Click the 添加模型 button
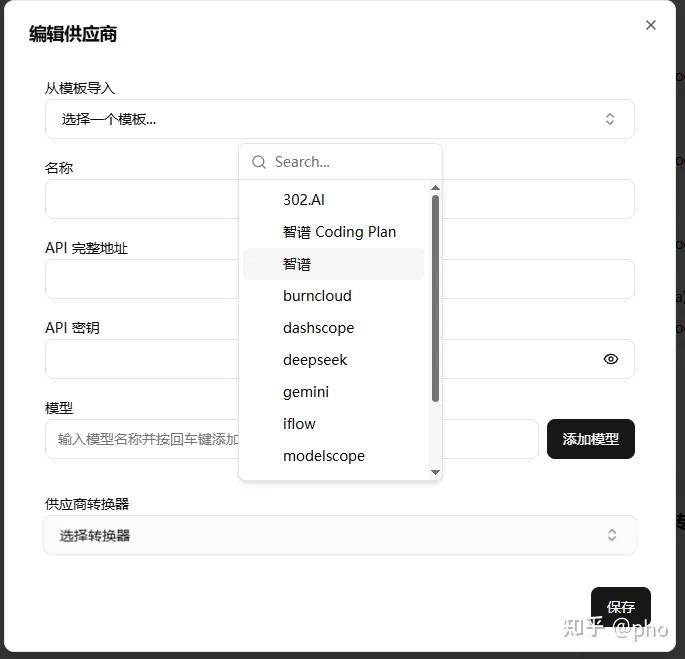Screen dimensions: 685x659 click(x=591, y=439)
